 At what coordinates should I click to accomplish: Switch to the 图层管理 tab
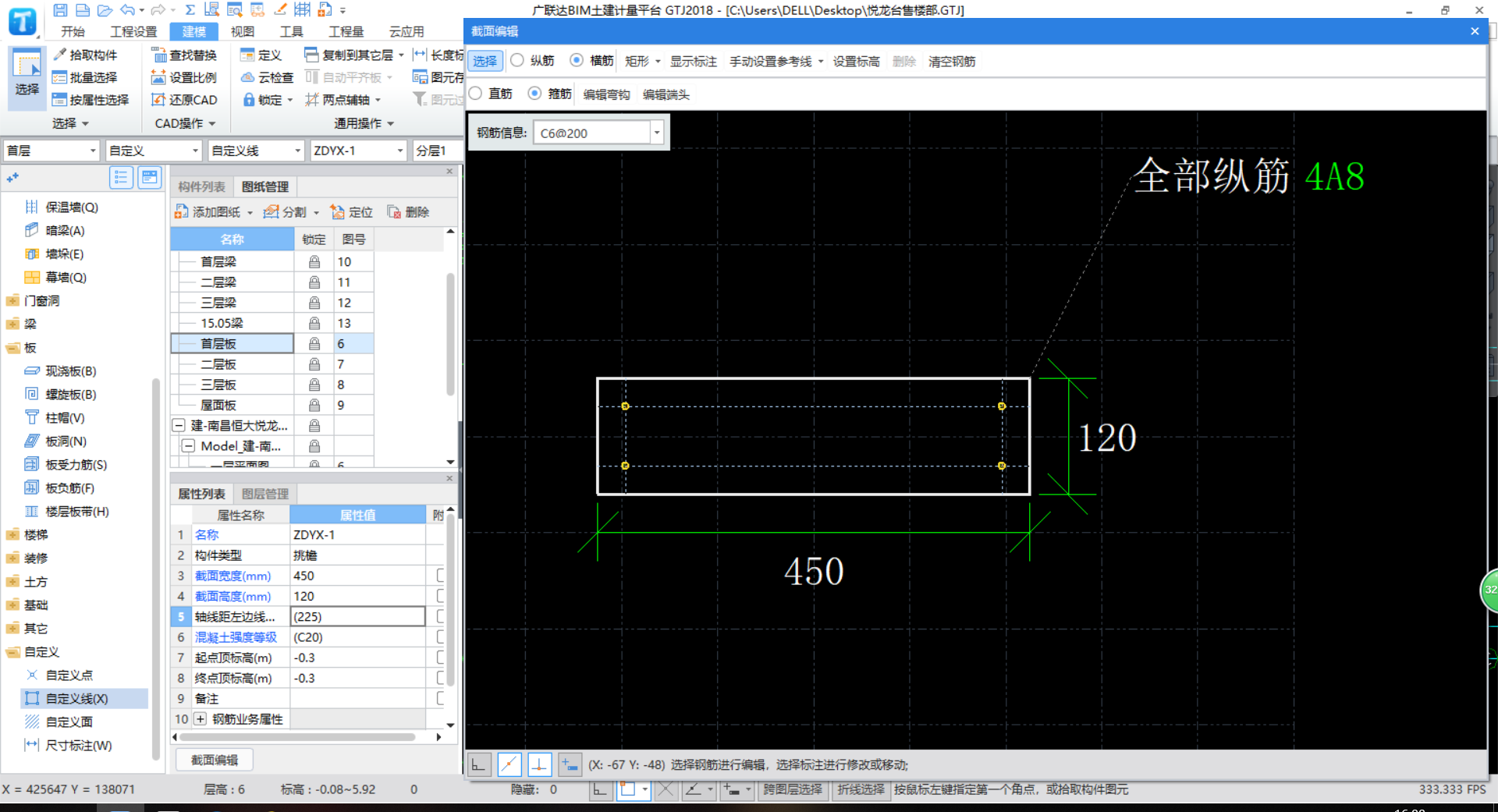tap(265, 494)
